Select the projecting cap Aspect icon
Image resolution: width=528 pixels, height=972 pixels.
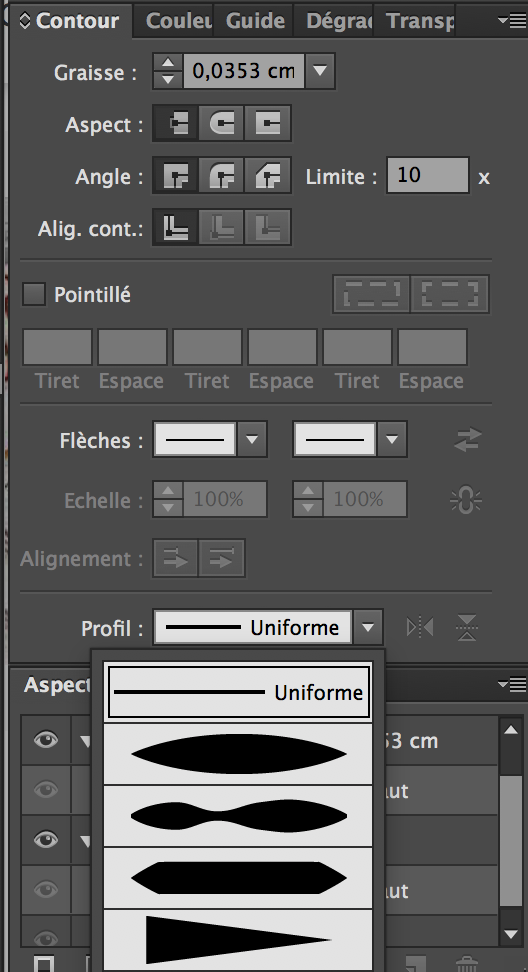pos(267,123)
